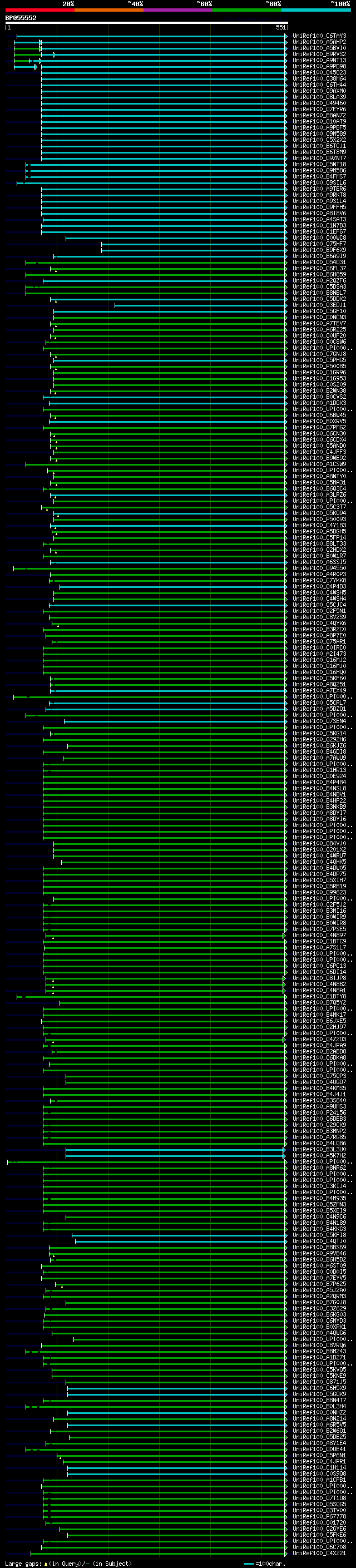Select UniRef100_B6TCJ1 label
Viewport: 356px width, 1568px height.
point(319,146)
